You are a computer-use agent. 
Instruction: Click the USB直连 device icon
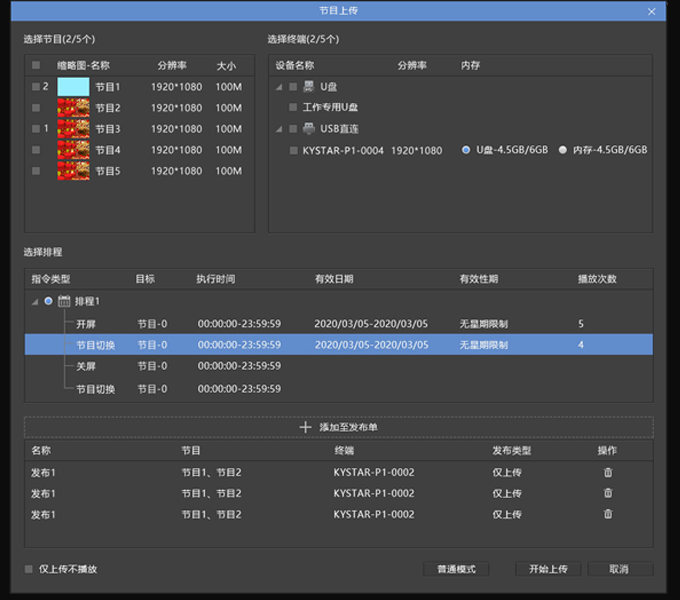308,129
